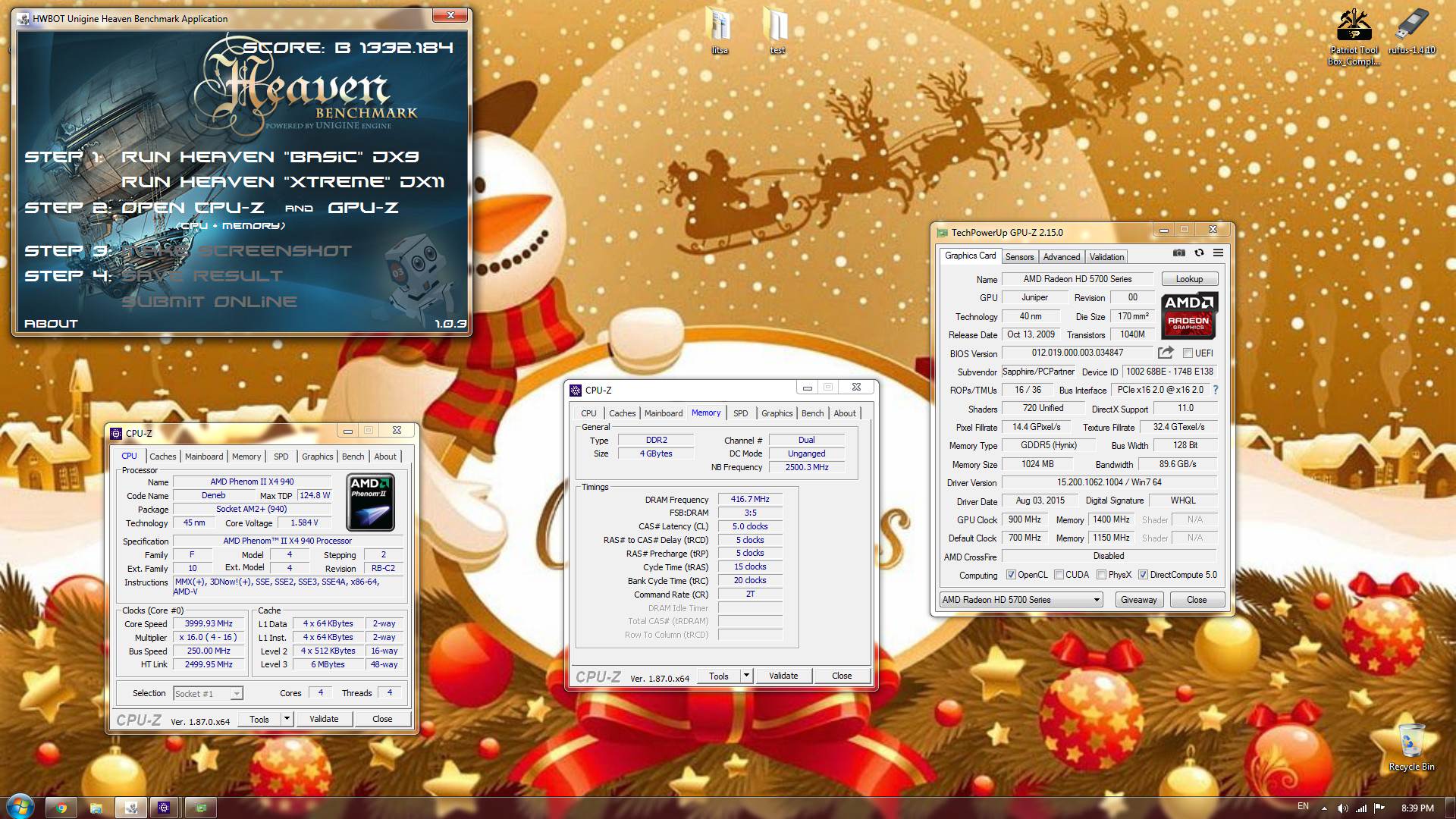Click the 8:39 PM taskbar clock
This screenshot has height=819, width=1456.
(1417, 808)
